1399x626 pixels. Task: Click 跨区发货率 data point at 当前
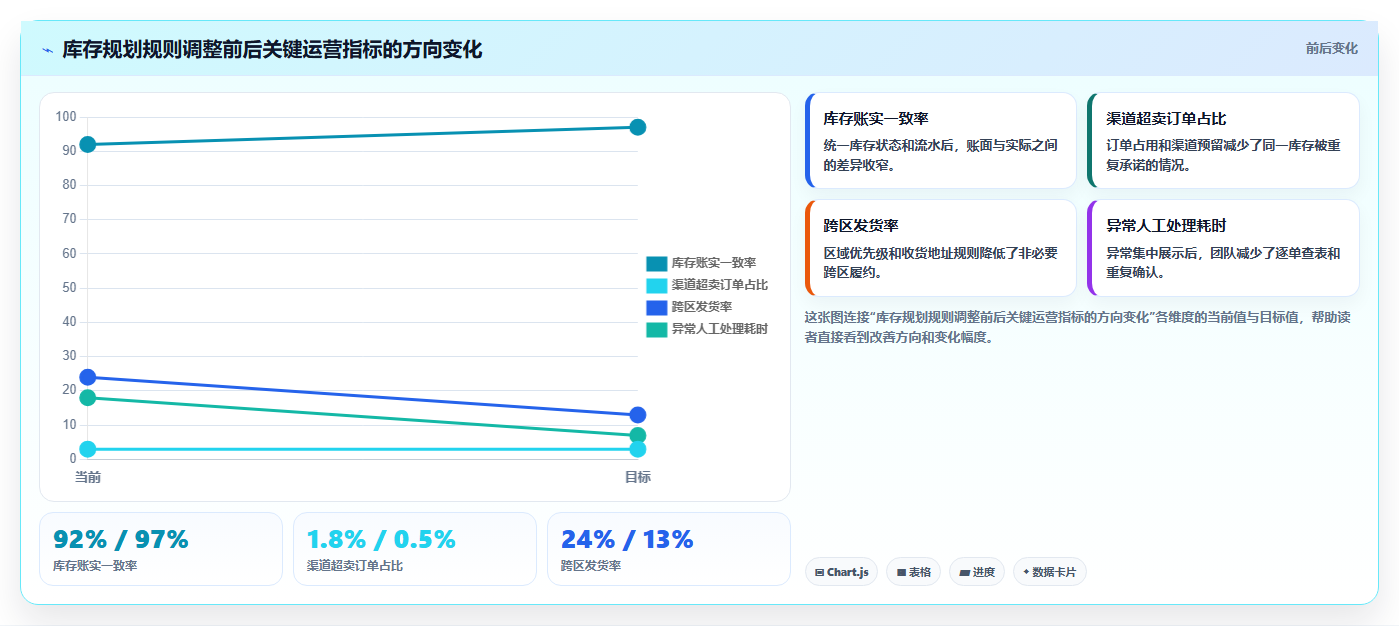click(88, 377)
